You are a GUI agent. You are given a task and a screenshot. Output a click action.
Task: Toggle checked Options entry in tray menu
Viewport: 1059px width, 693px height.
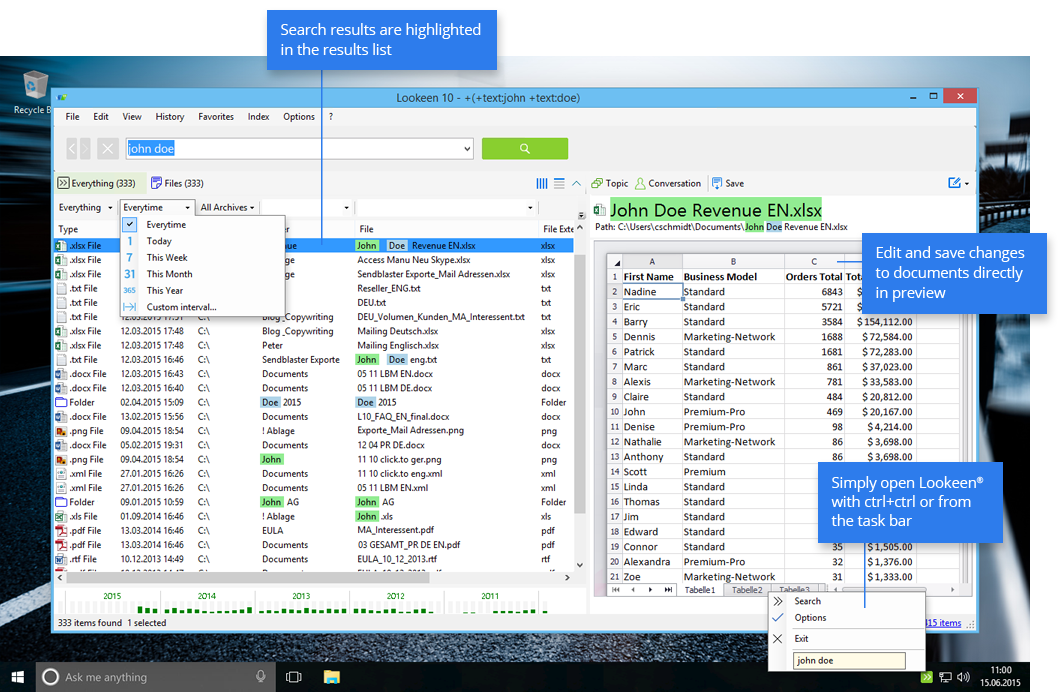point(810,618)
